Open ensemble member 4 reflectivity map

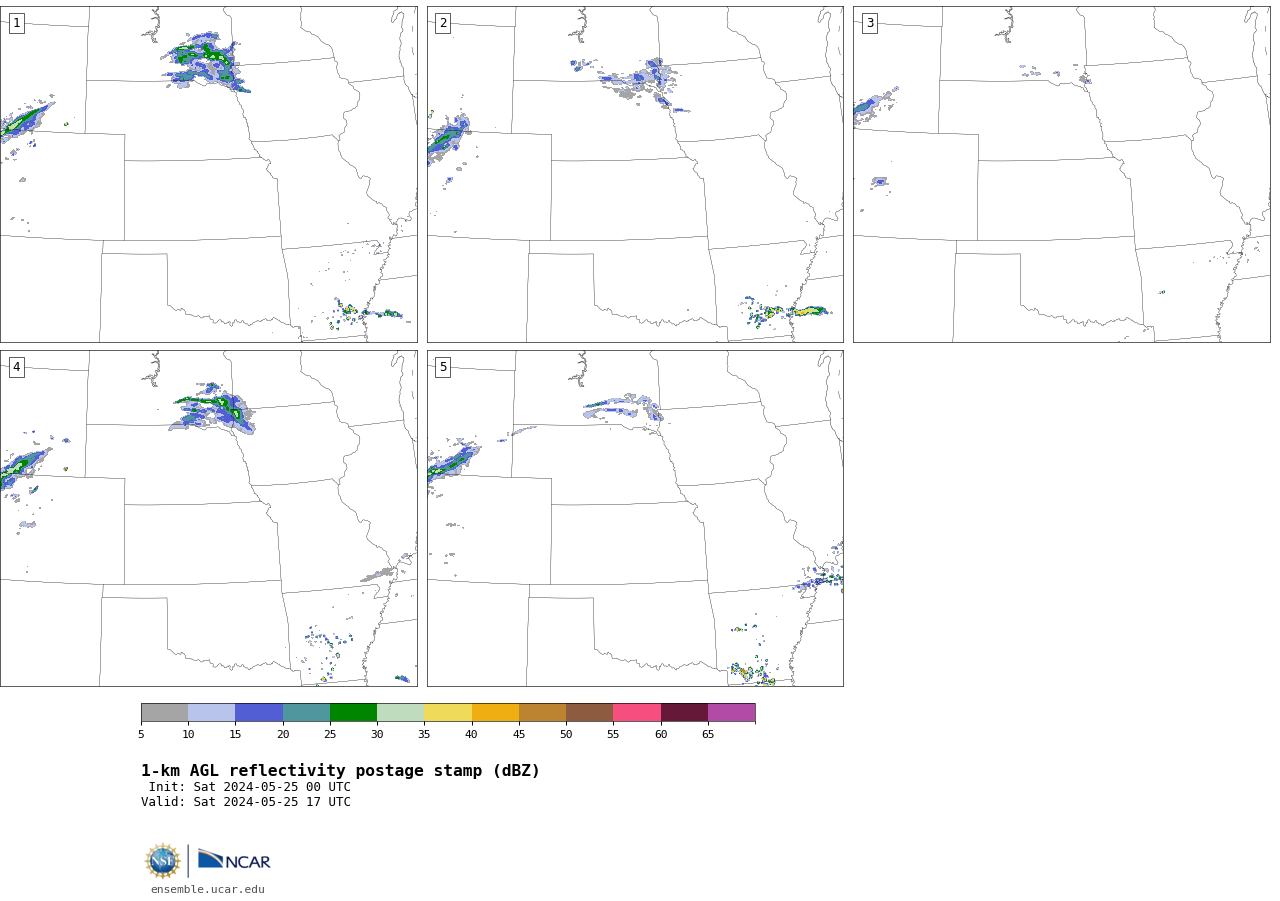[208, 518]
